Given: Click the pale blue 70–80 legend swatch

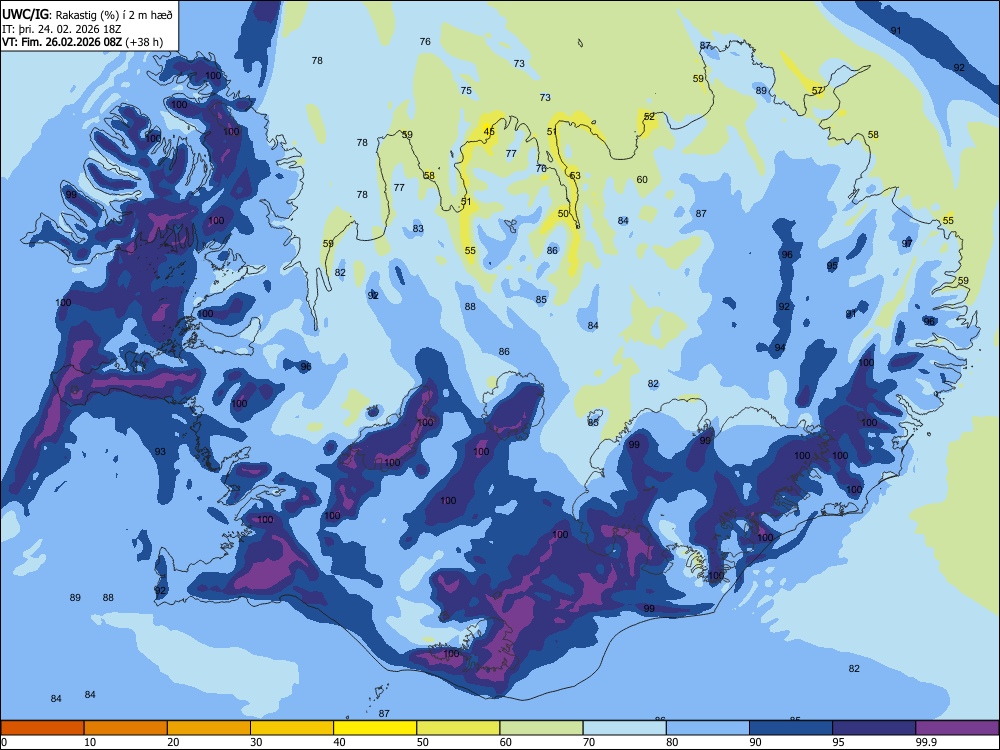Looking at the screenshot, I should (624, 728).
